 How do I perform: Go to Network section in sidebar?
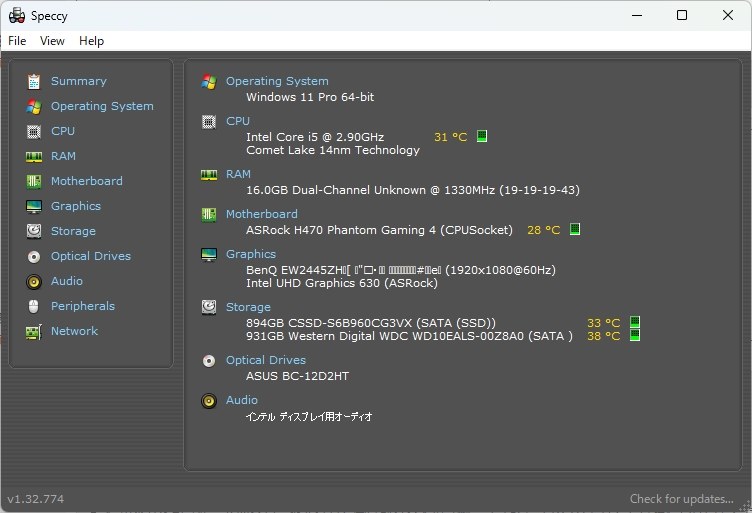(x=74, y=331)
